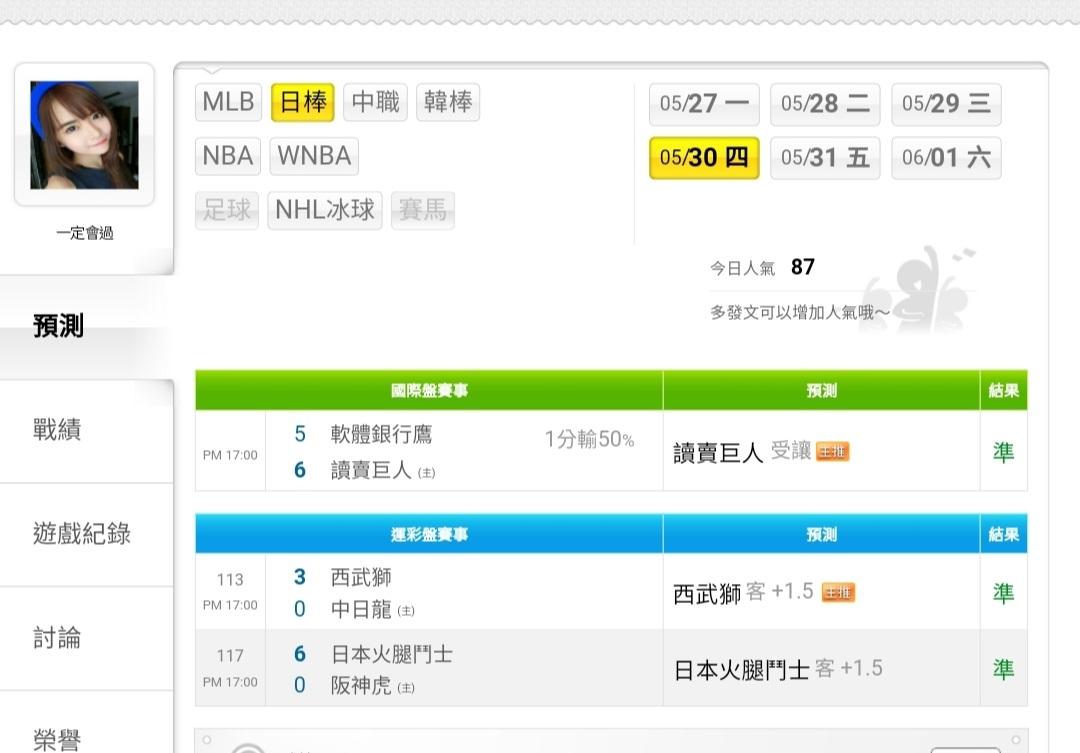Click the 西武獅 team in match 113
Screen dimensions: 1080x753
coord(361,577)
